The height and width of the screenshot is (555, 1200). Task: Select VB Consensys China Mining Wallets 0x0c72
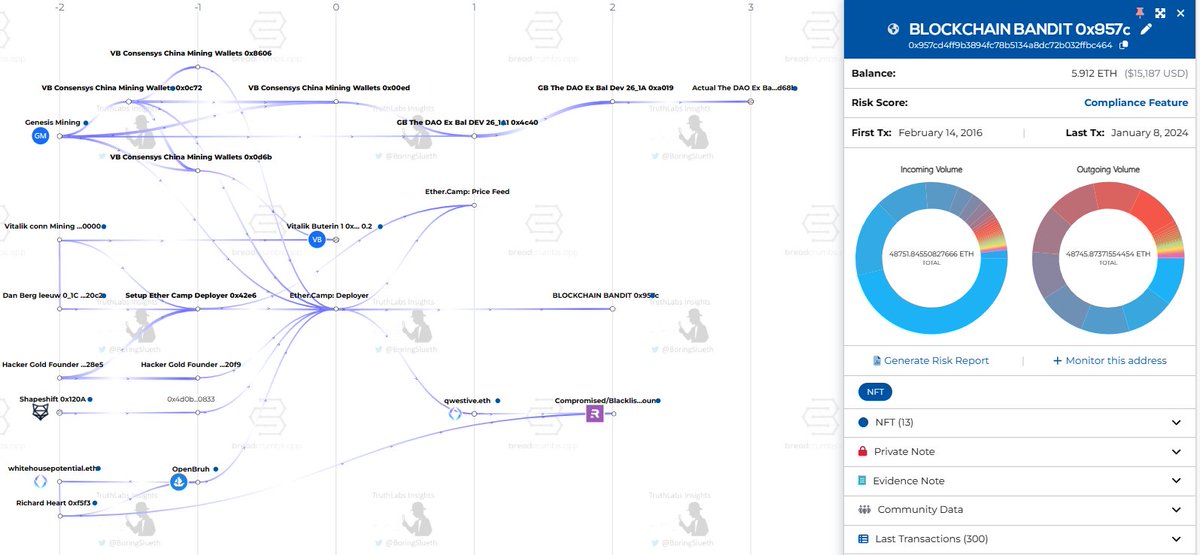point(122,88)
